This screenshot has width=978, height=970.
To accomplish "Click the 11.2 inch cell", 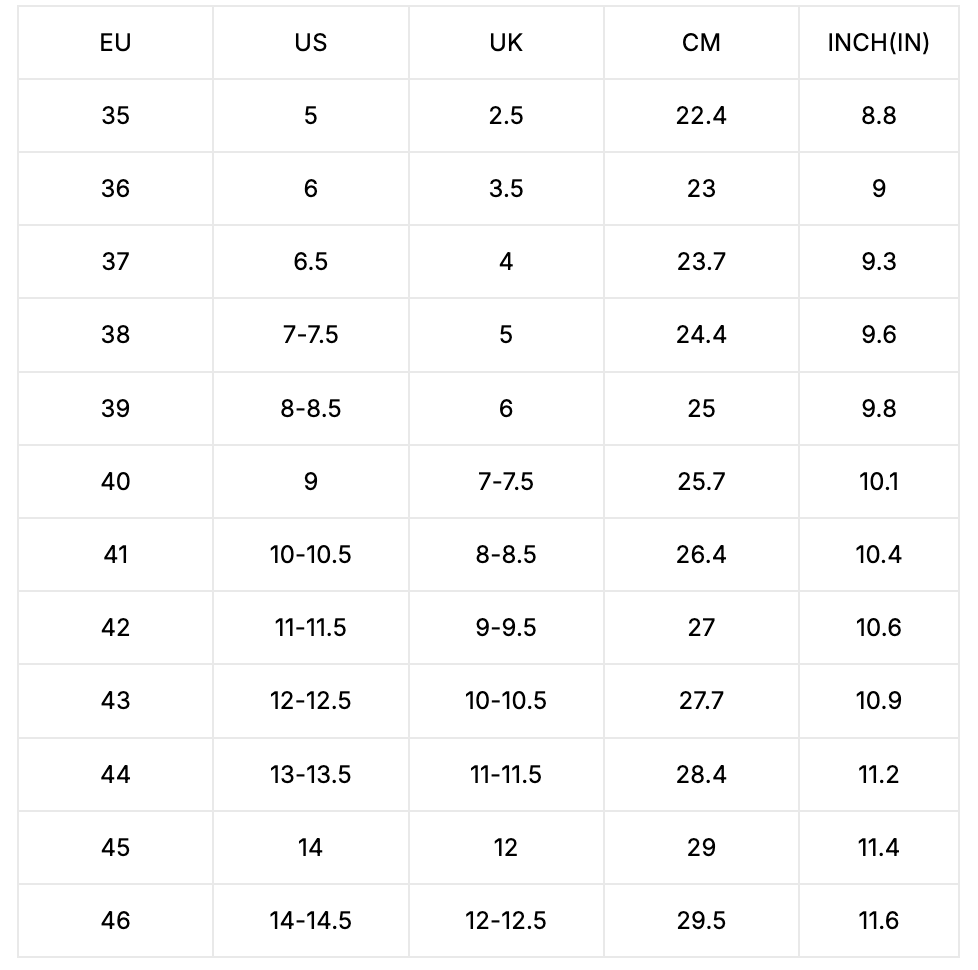I will 878,774.
